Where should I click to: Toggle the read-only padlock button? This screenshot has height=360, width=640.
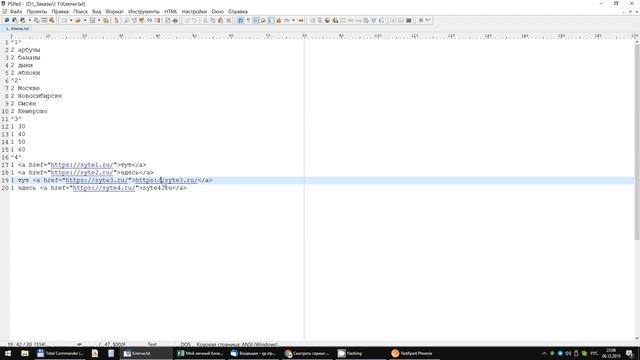(279, 20)
